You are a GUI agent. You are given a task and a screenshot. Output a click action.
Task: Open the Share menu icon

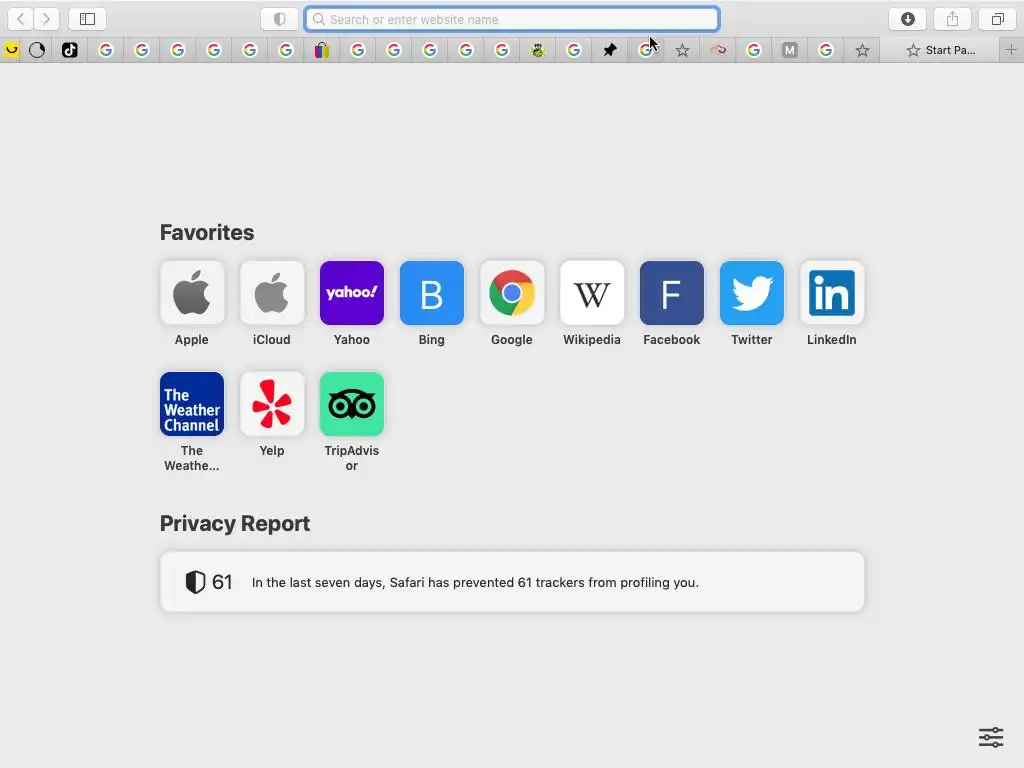click(952, 19)
